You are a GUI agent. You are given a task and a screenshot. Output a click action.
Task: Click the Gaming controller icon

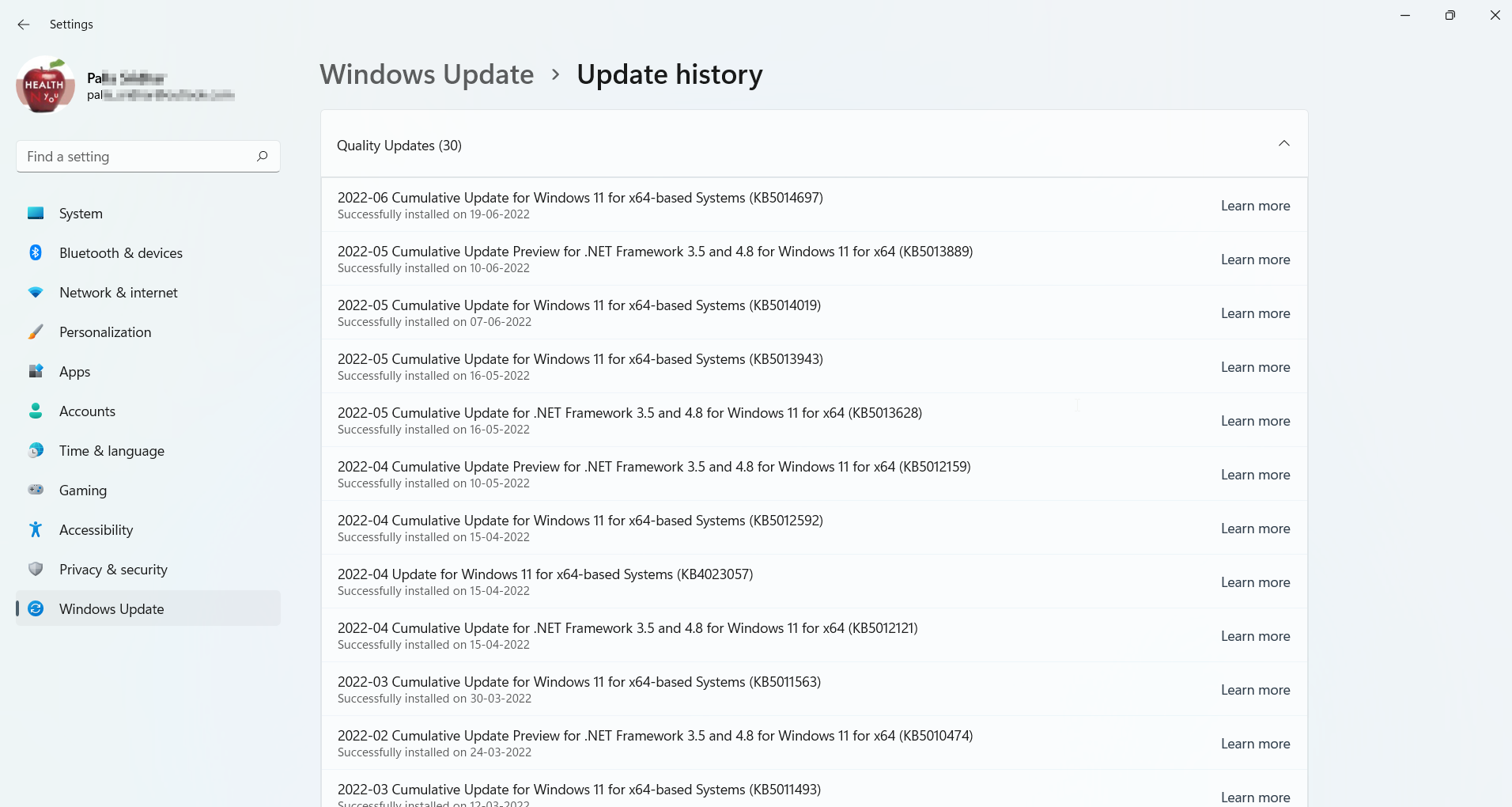[36, 491]
